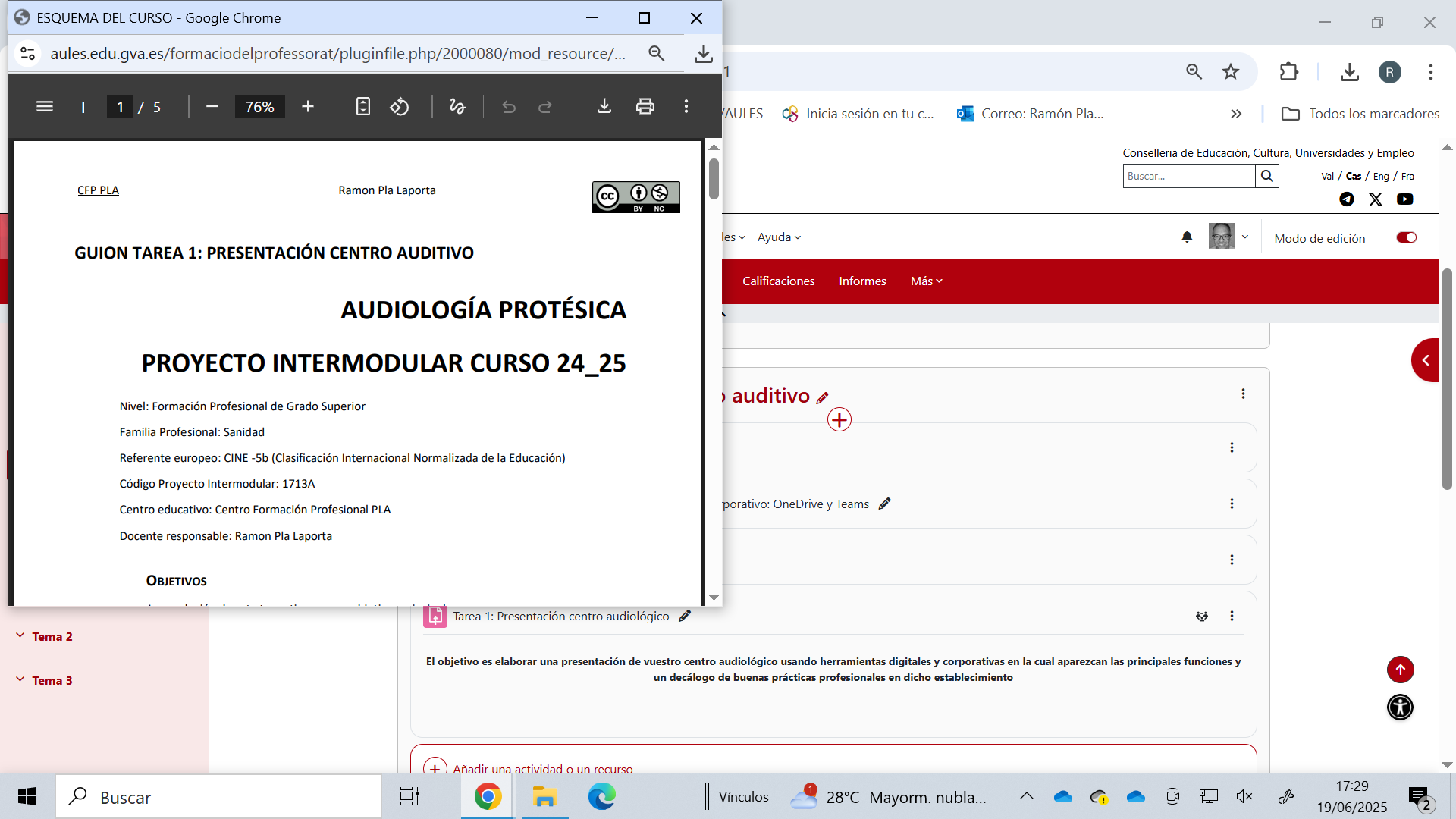Open the Más dropdown
Image resolution: width=1456 pixels, height=819 pixels.
926,281
